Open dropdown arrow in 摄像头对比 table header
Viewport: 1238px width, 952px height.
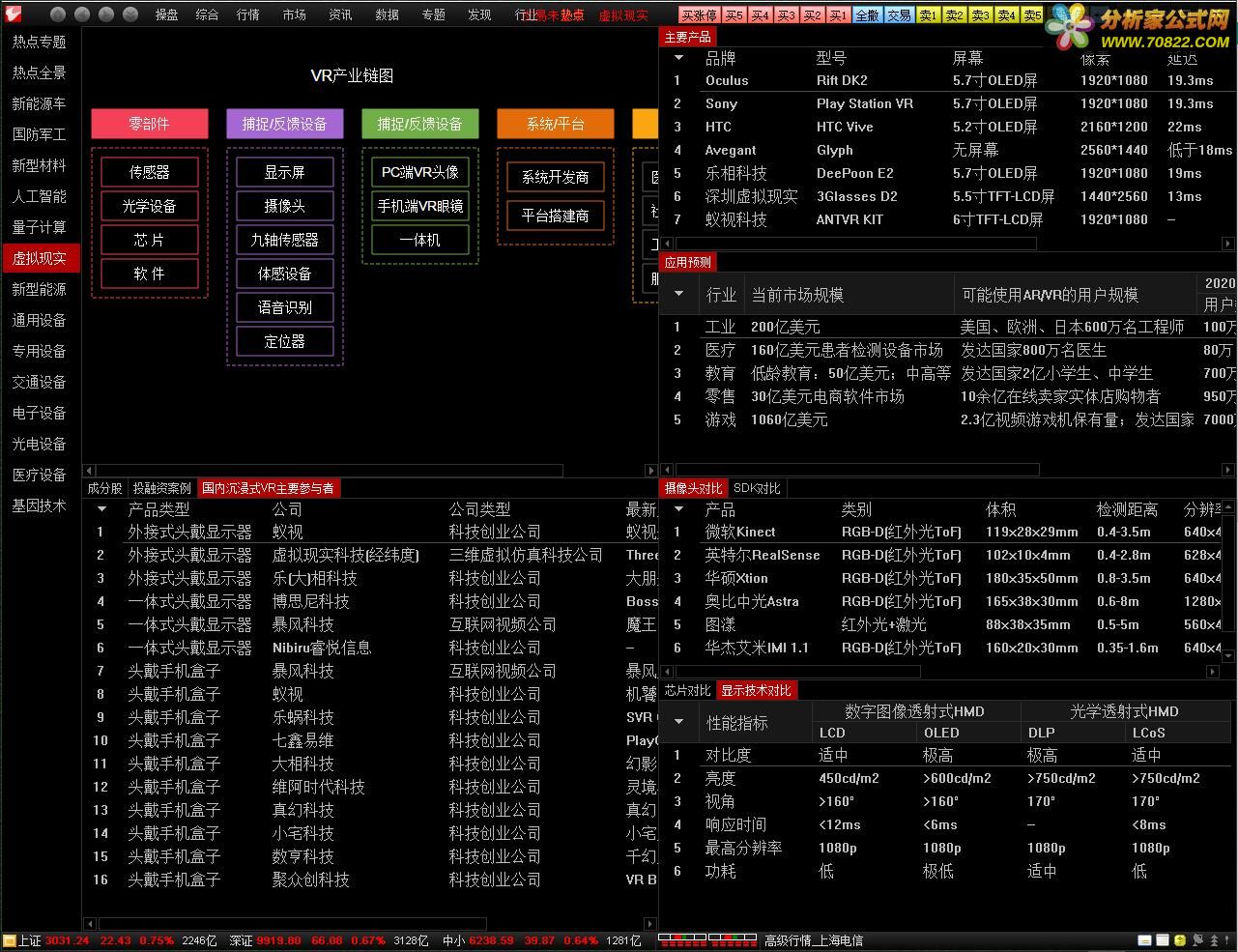coord(678,509)
